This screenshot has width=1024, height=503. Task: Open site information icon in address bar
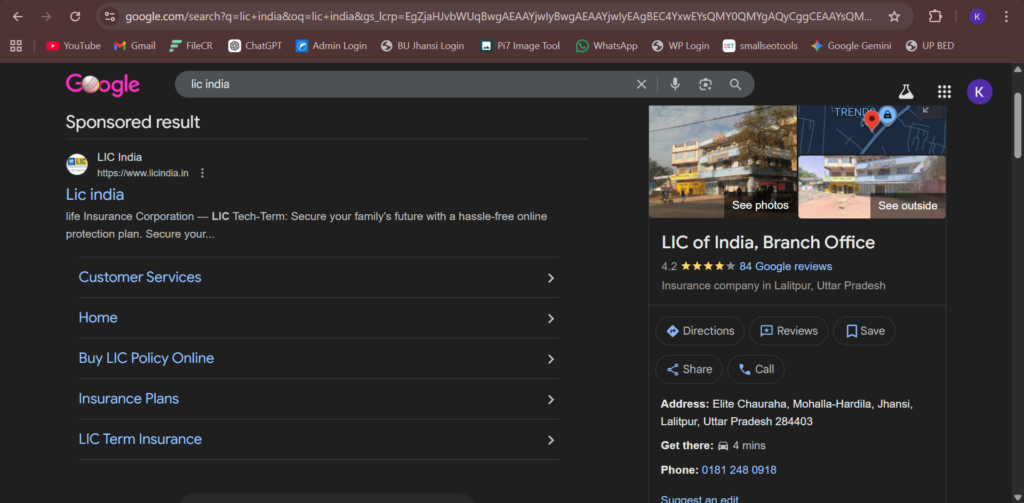[110, 16]
